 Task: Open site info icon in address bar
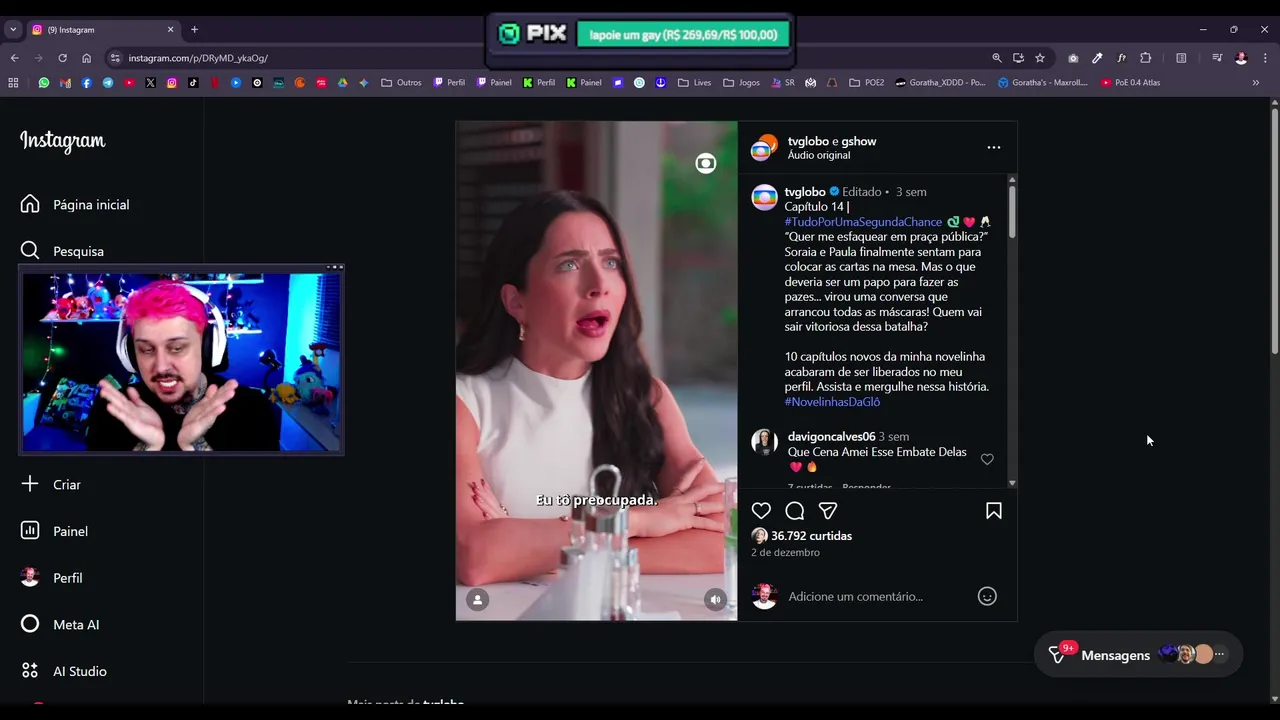116,58
